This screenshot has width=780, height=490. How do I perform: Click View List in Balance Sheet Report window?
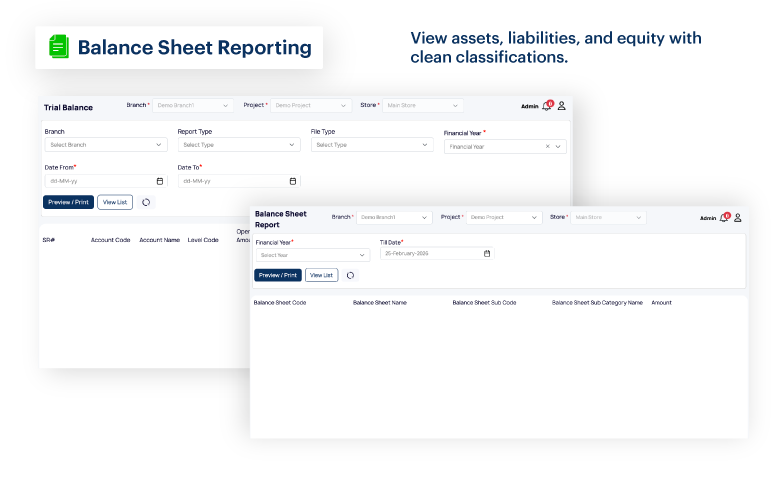click(x=321, y=275)
